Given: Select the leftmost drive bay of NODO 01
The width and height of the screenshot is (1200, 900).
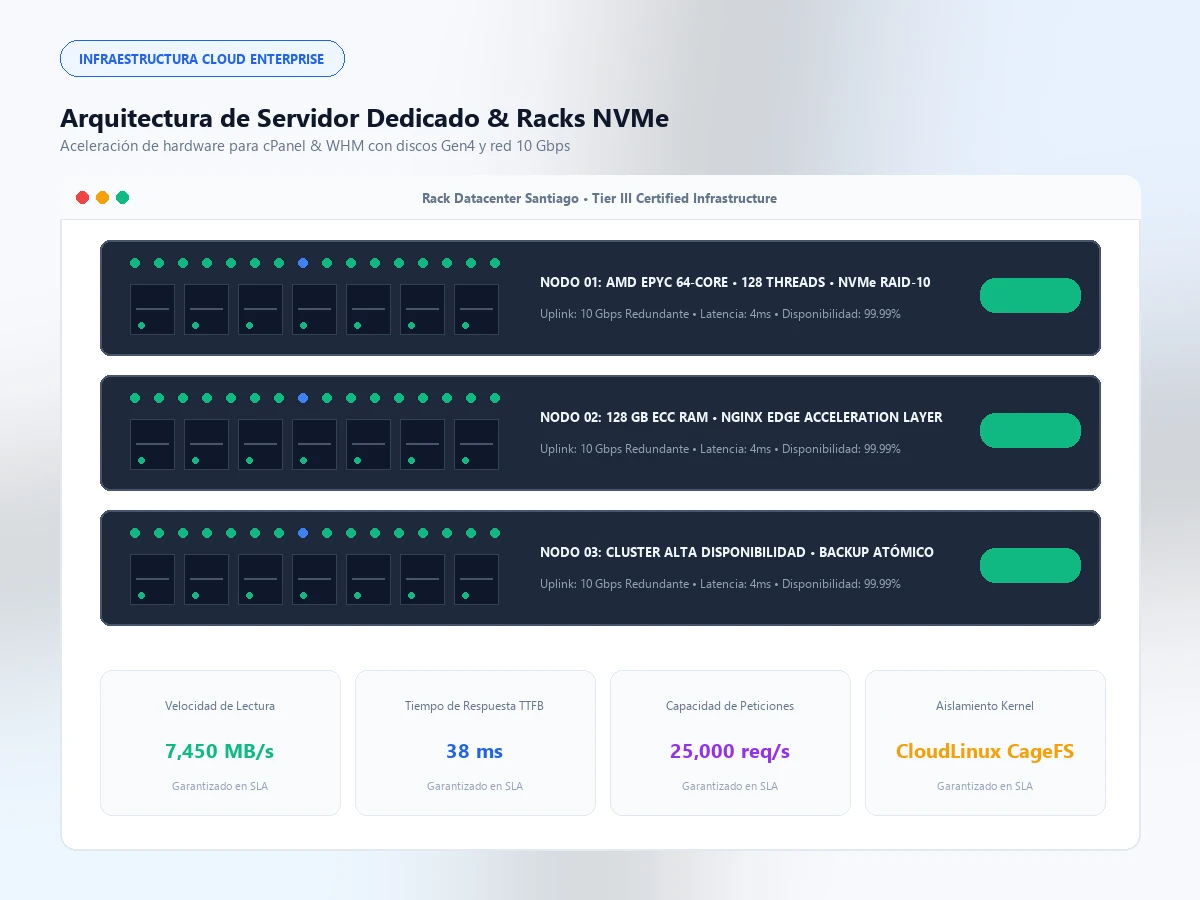Looking at the screenshot, I should pos(152,309).
